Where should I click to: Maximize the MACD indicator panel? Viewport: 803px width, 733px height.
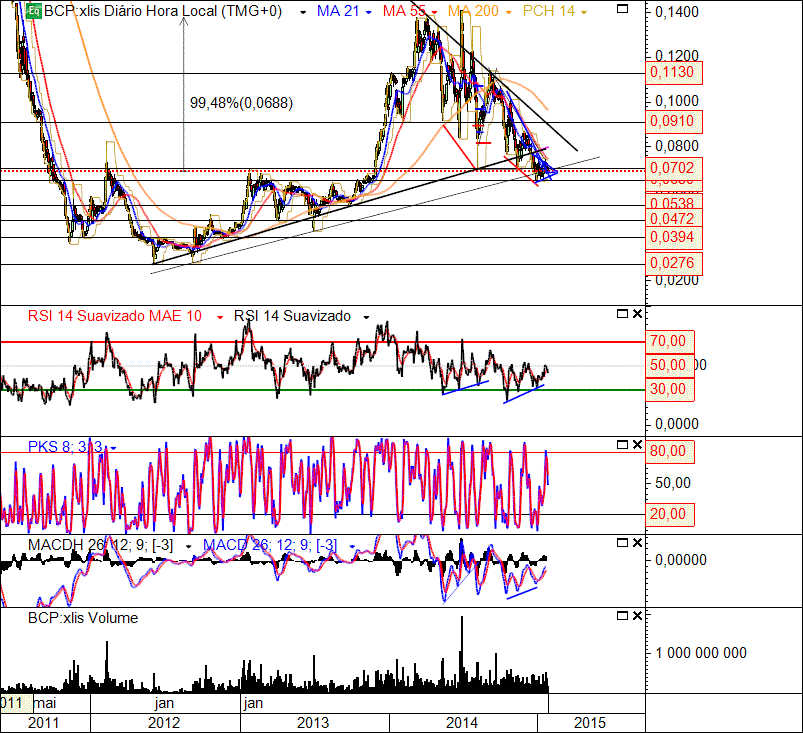click(x=623, y=543)
